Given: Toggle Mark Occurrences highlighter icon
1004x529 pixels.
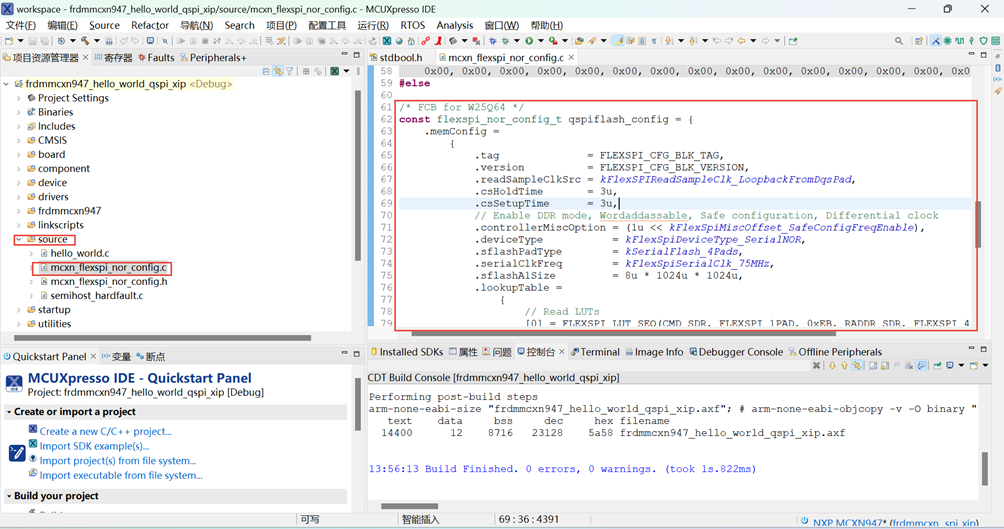Looking at the screenshot, I should point(618,41).
